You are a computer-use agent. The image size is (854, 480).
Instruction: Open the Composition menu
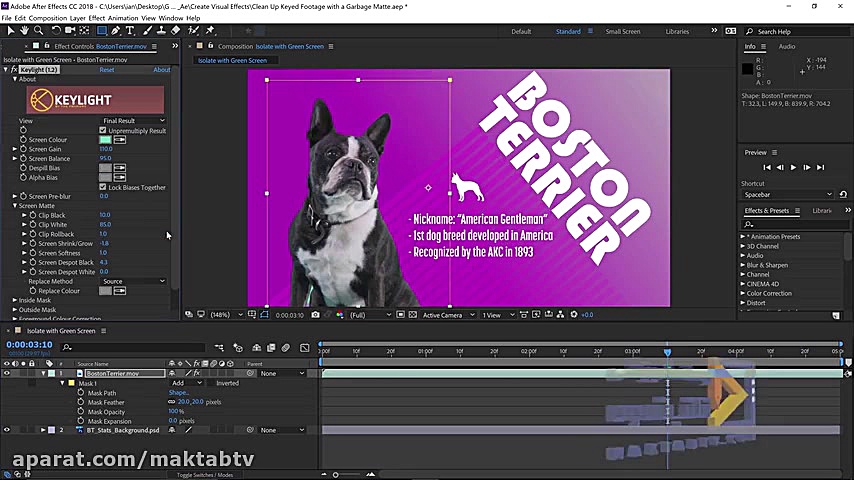pyautogui.click(x=47, y=18)
